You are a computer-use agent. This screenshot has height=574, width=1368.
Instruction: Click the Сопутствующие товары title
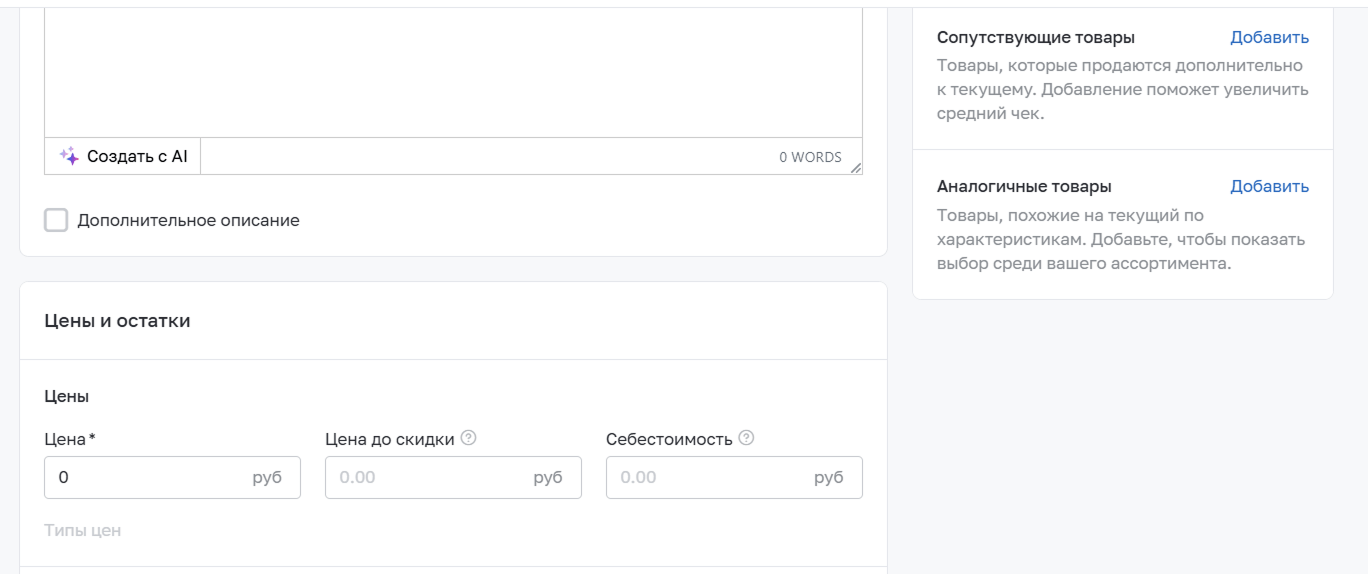[1036, 38]
